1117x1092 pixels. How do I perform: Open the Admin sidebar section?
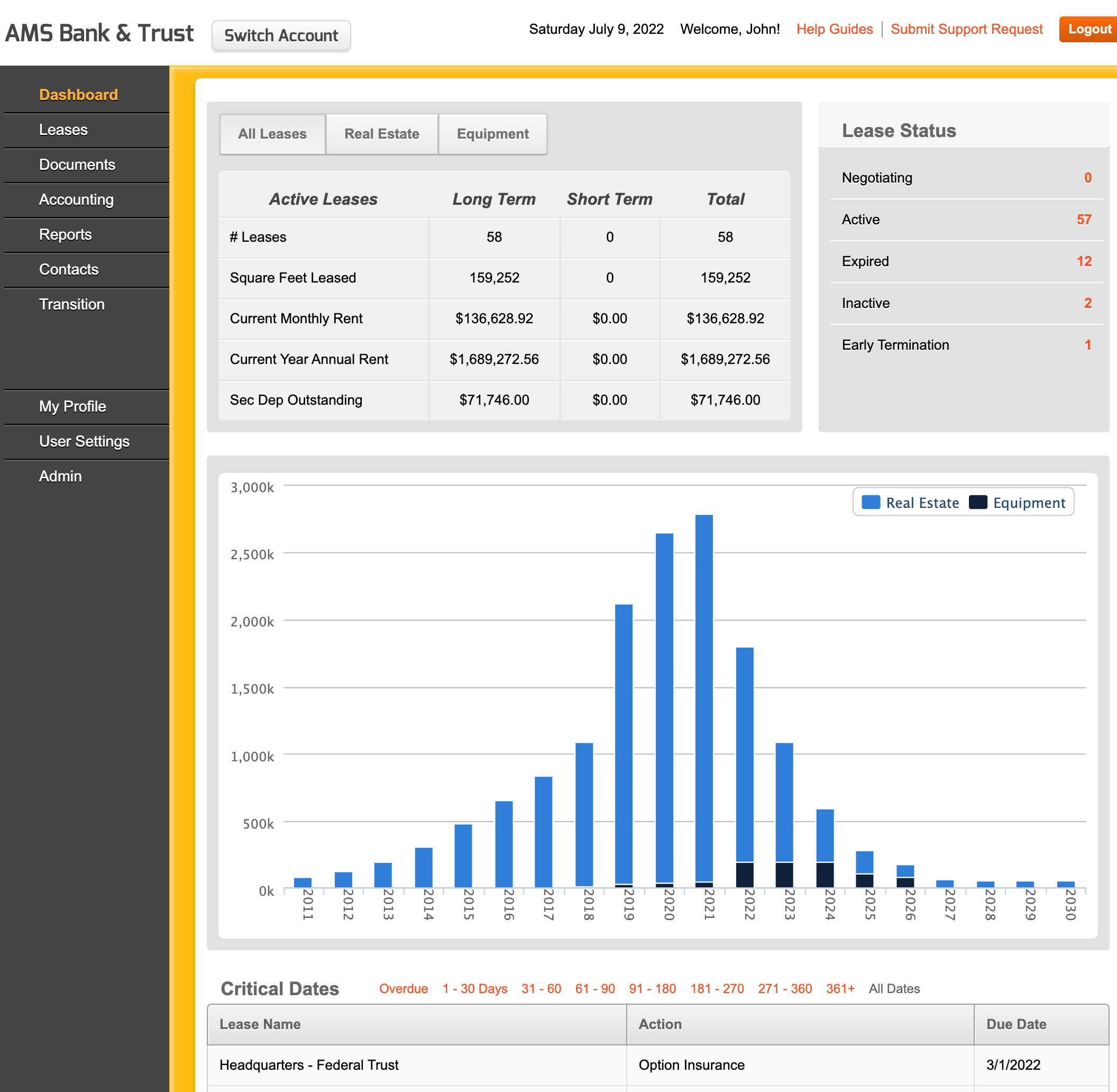(60, 476)
